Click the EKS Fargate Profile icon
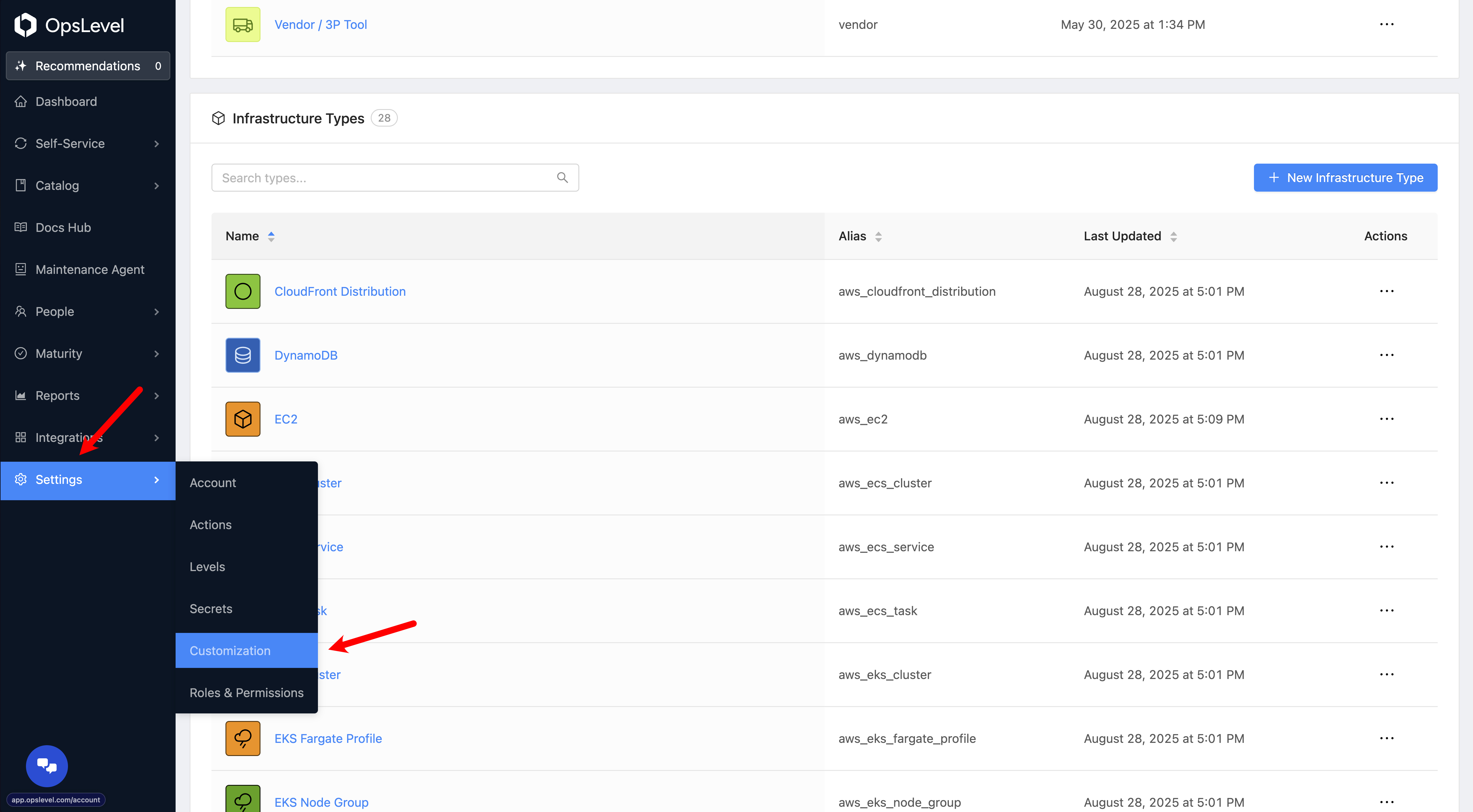This screenshot has width=1473, height=812. (242, 738)
